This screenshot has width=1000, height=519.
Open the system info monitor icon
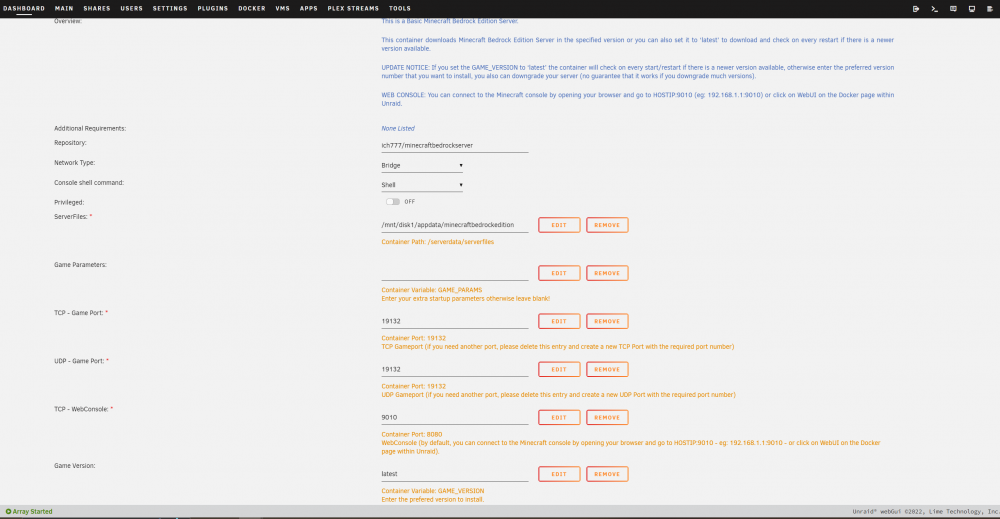pyautogui.click(x=971, y=9)
